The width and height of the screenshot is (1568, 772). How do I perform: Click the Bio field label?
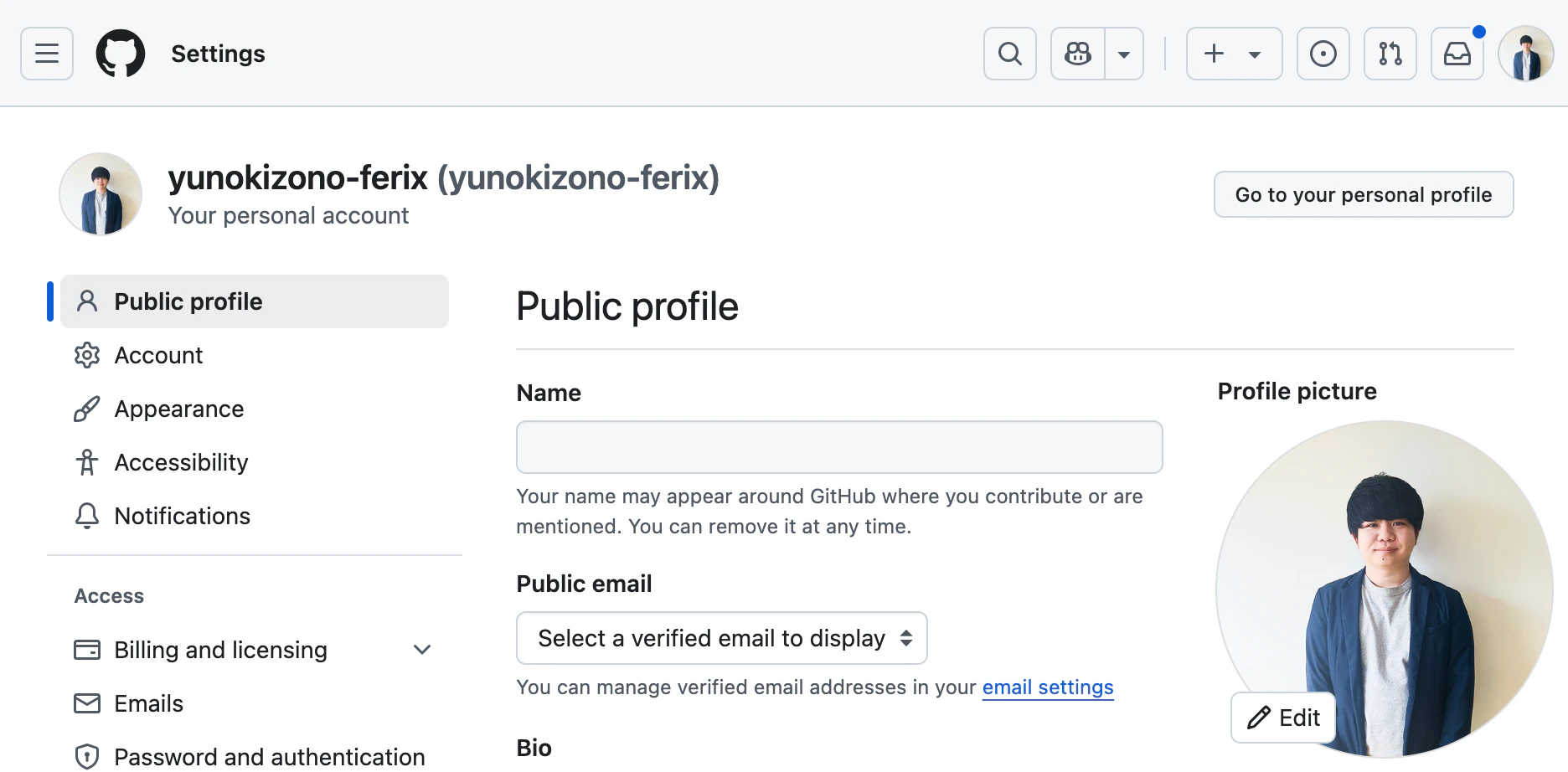click(534, 748)
